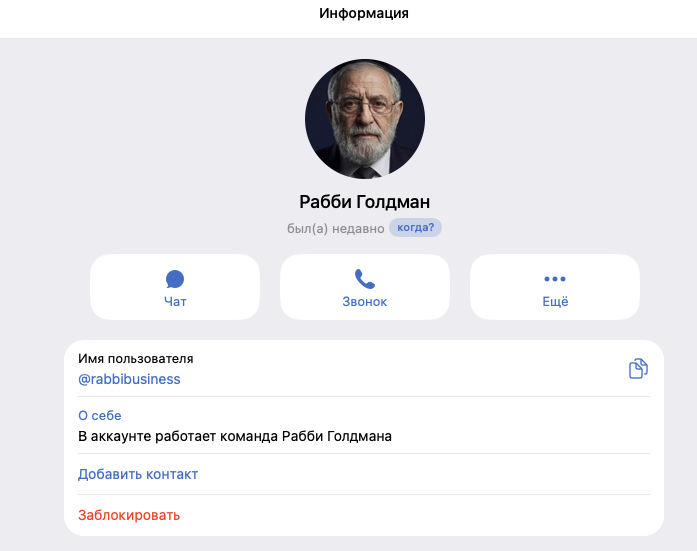Click the red 'Заблокировать' option
The image size is (697, 551).
pyautogui.click(x=129, y=515)
